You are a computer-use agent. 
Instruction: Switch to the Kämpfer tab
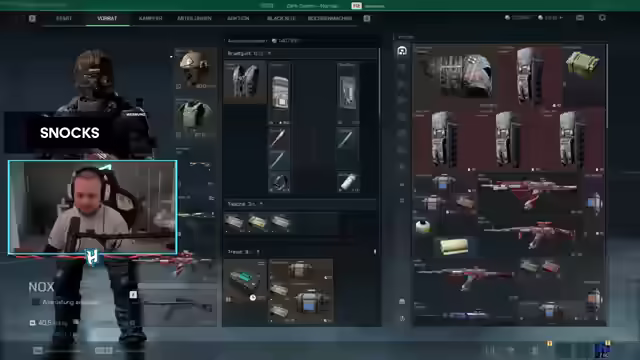150,18
